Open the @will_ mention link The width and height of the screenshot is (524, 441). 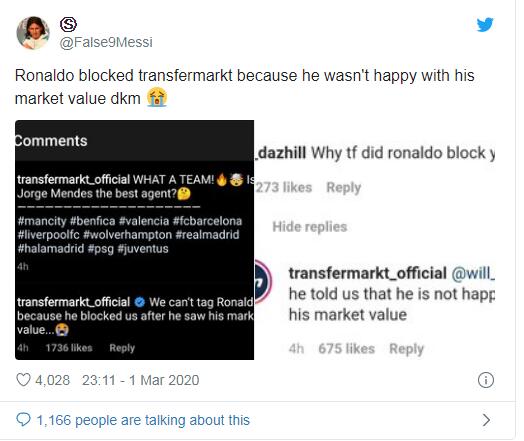473,274
